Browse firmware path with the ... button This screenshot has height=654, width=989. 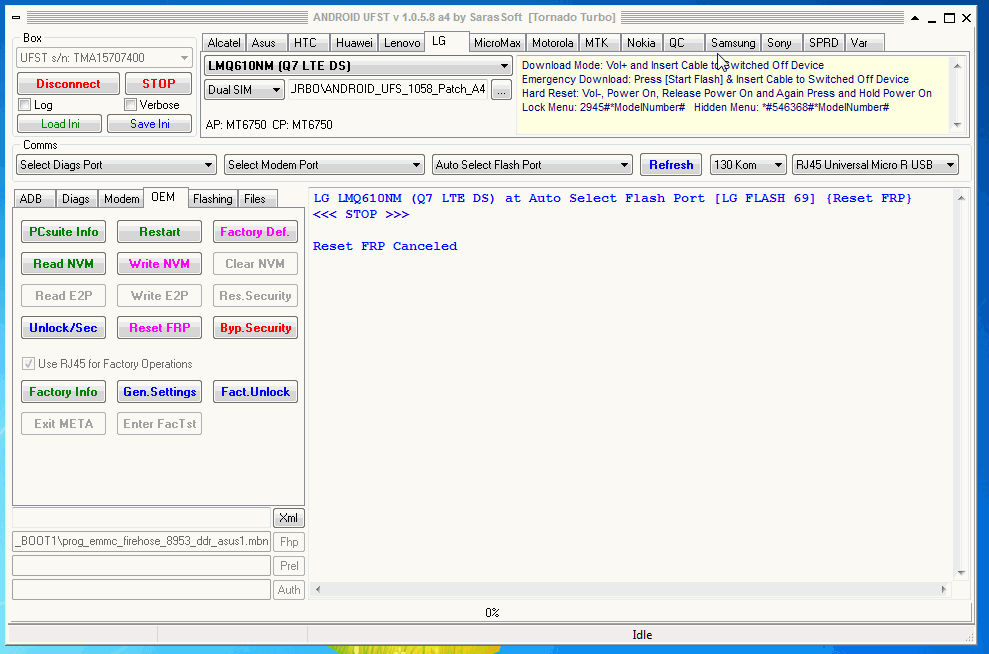(501, 90)
